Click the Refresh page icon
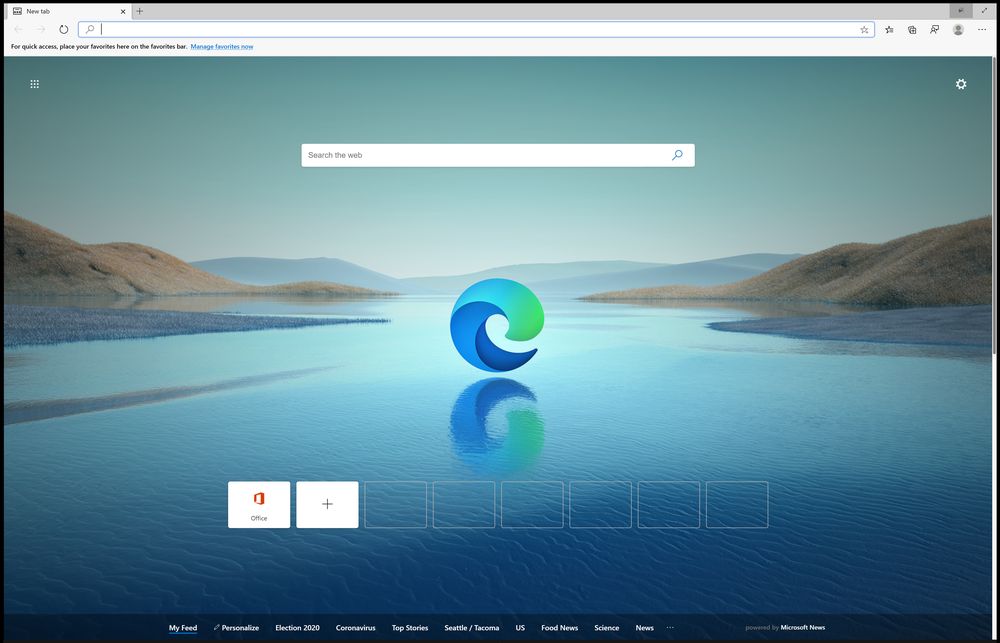 [x=64, y=30]
